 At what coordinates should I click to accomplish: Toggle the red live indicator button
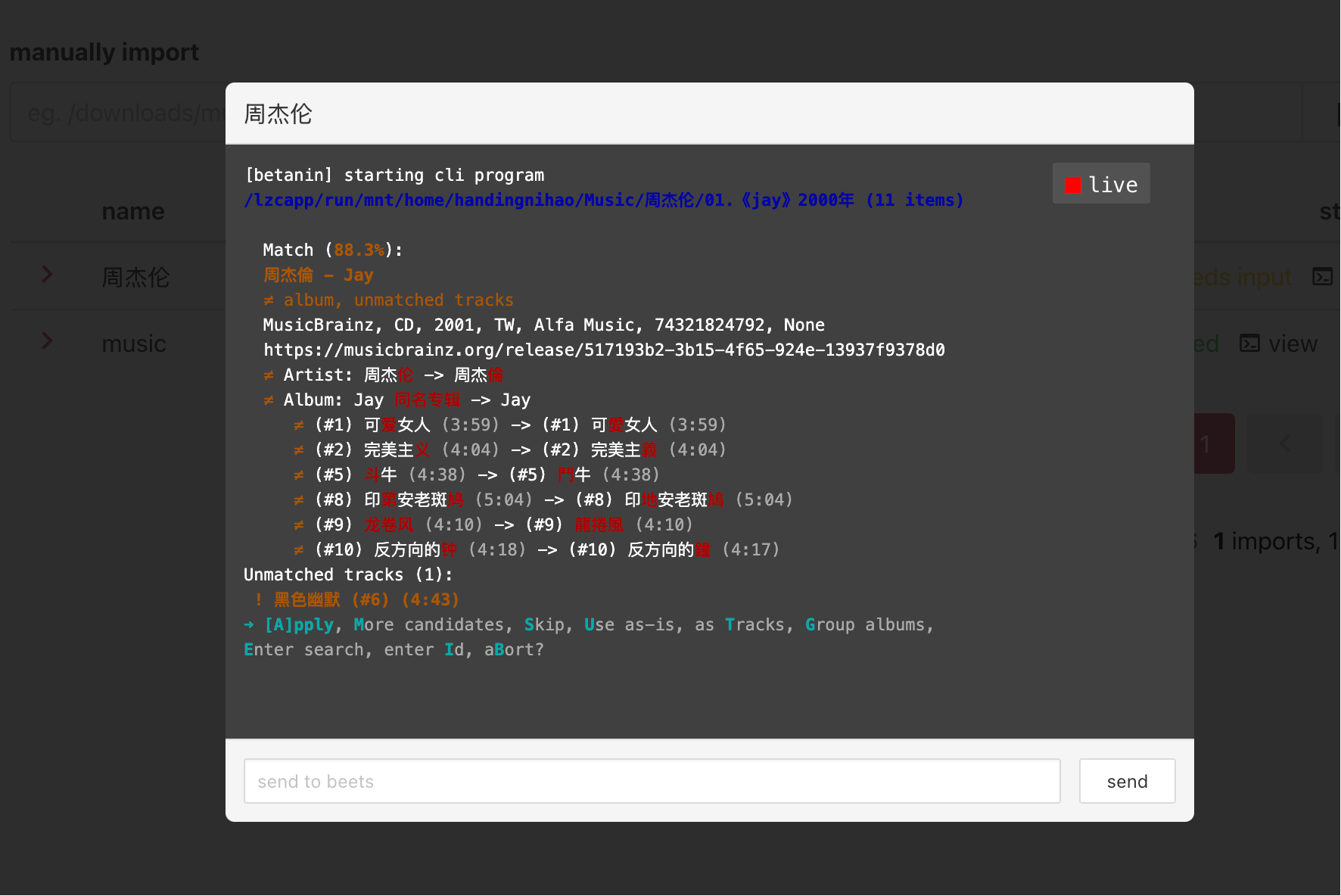(1101, 184)
